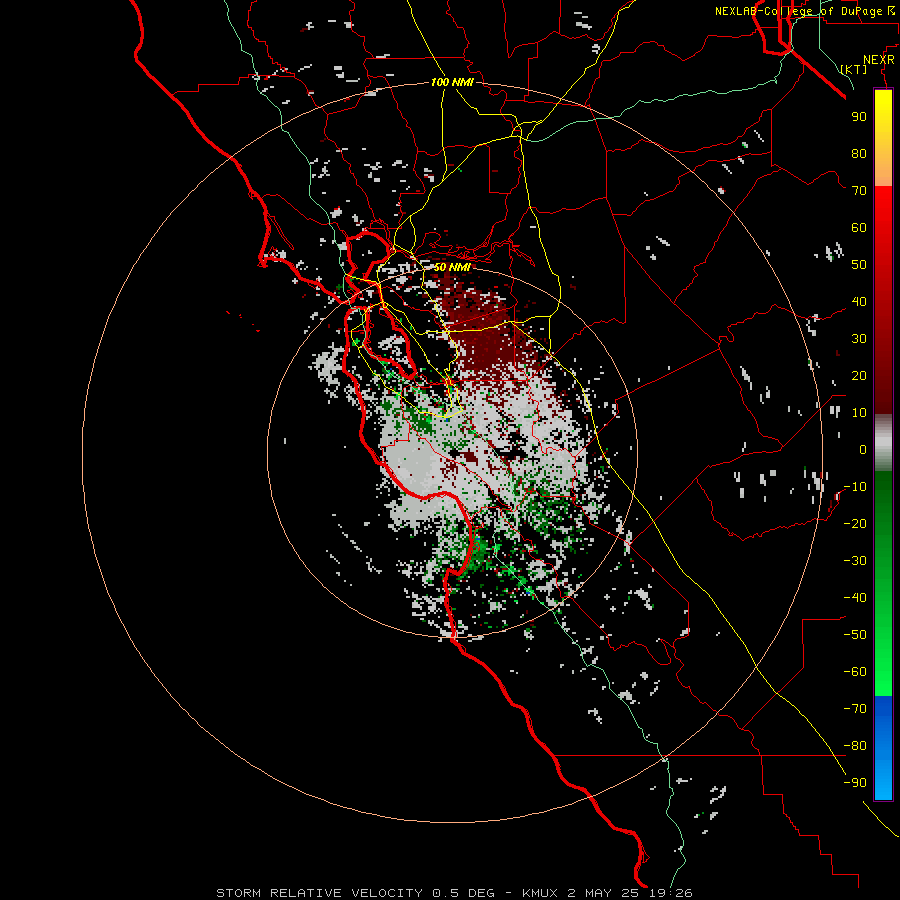Click the "-50" scale value
This screenshot has height=900, width=900.
(855, 635)
